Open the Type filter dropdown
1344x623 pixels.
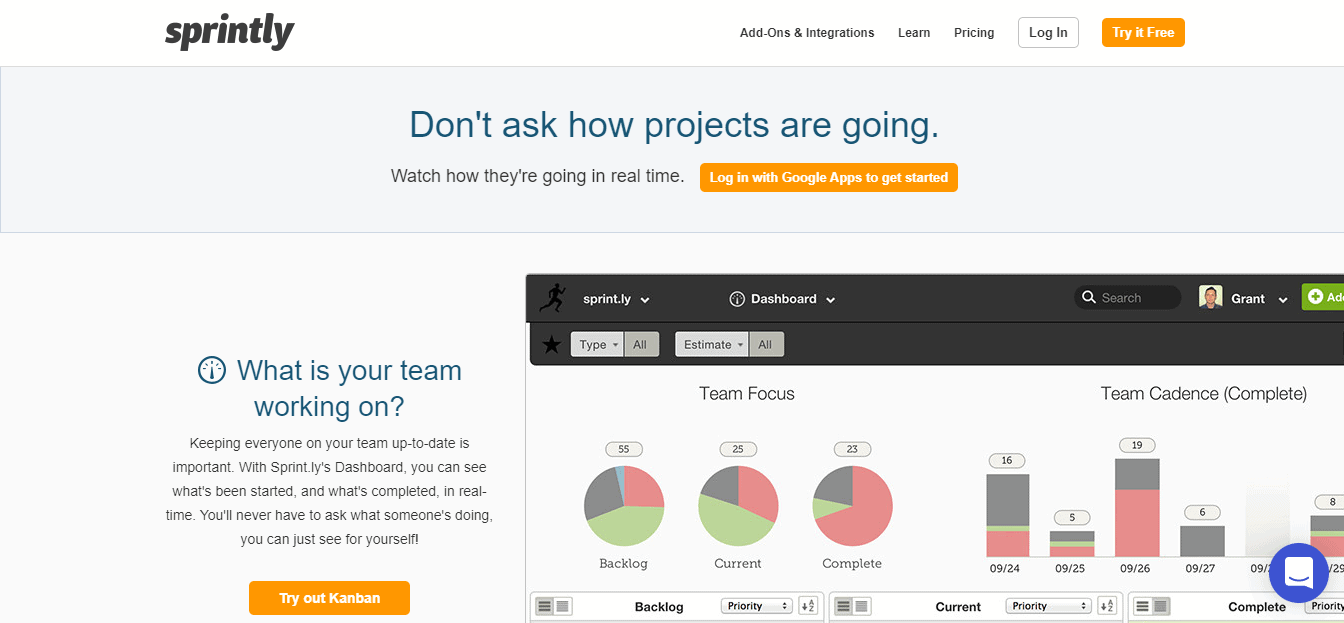click(x=597, y=345)
